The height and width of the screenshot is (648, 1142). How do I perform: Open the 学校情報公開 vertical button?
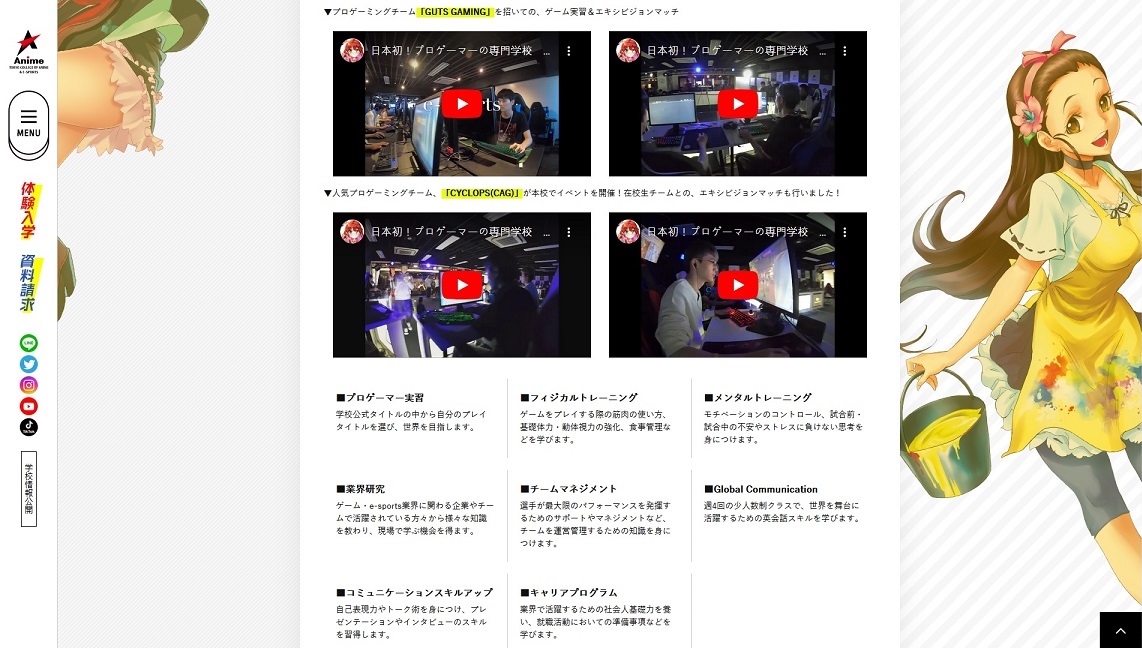[29, 489]
